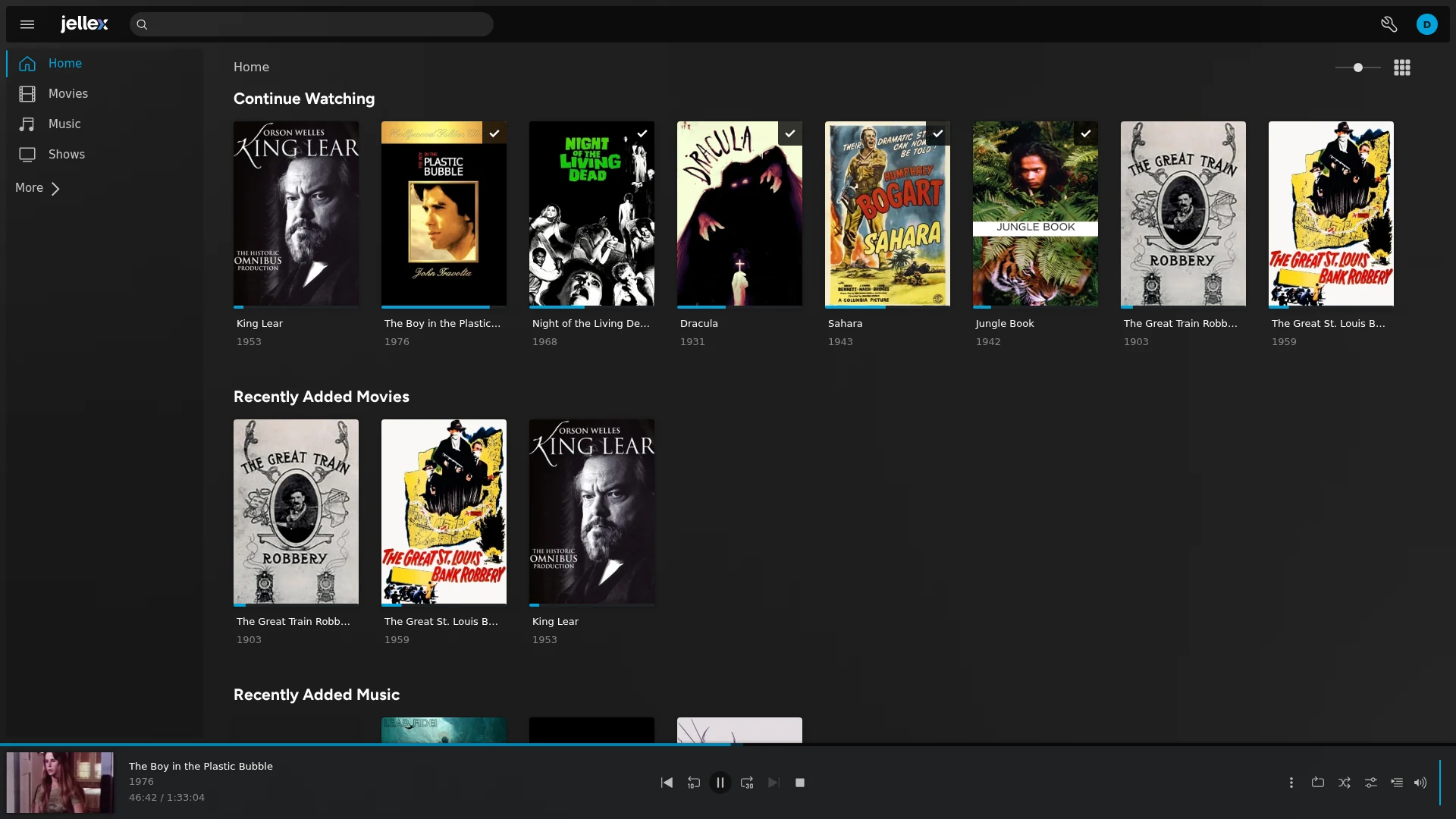Click 'Recently Added Music' heading
The width and height of the screenshot is (1456, 819).
[316, 695]
